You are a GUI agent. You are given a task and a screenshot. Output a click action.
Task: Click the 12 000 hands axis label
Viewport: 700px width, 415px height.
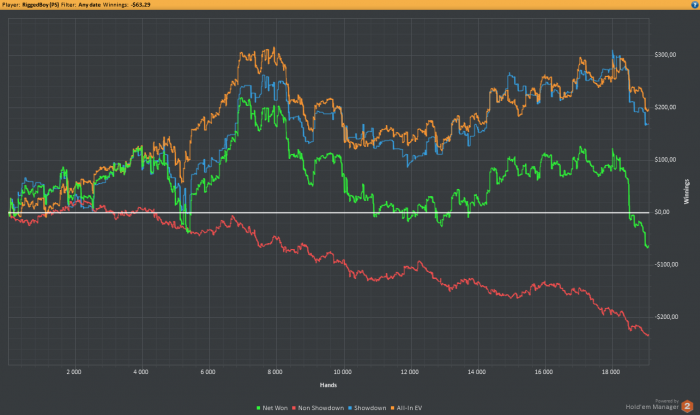click(x=409, y=372)
